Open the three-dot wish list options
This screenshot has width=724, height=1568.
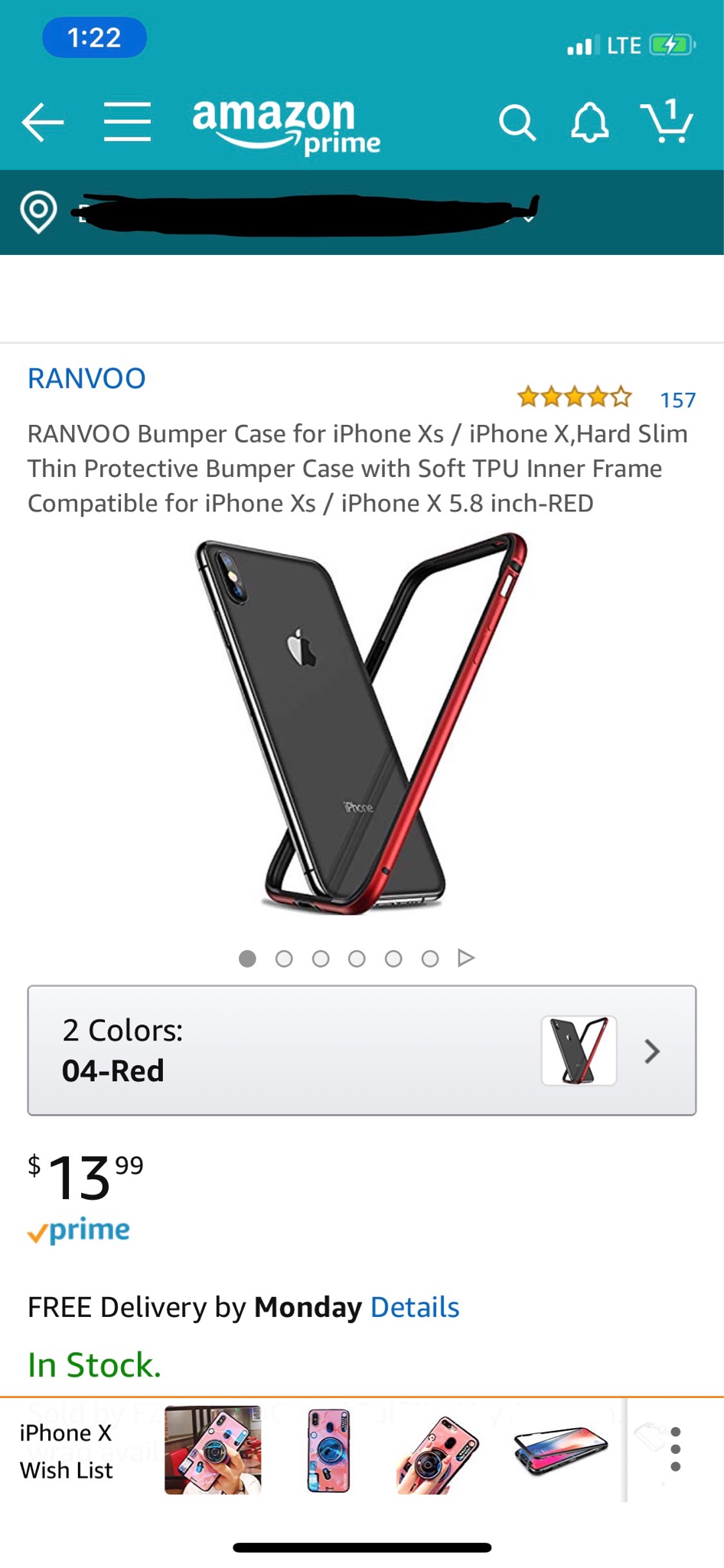(x=675, y=1449)
